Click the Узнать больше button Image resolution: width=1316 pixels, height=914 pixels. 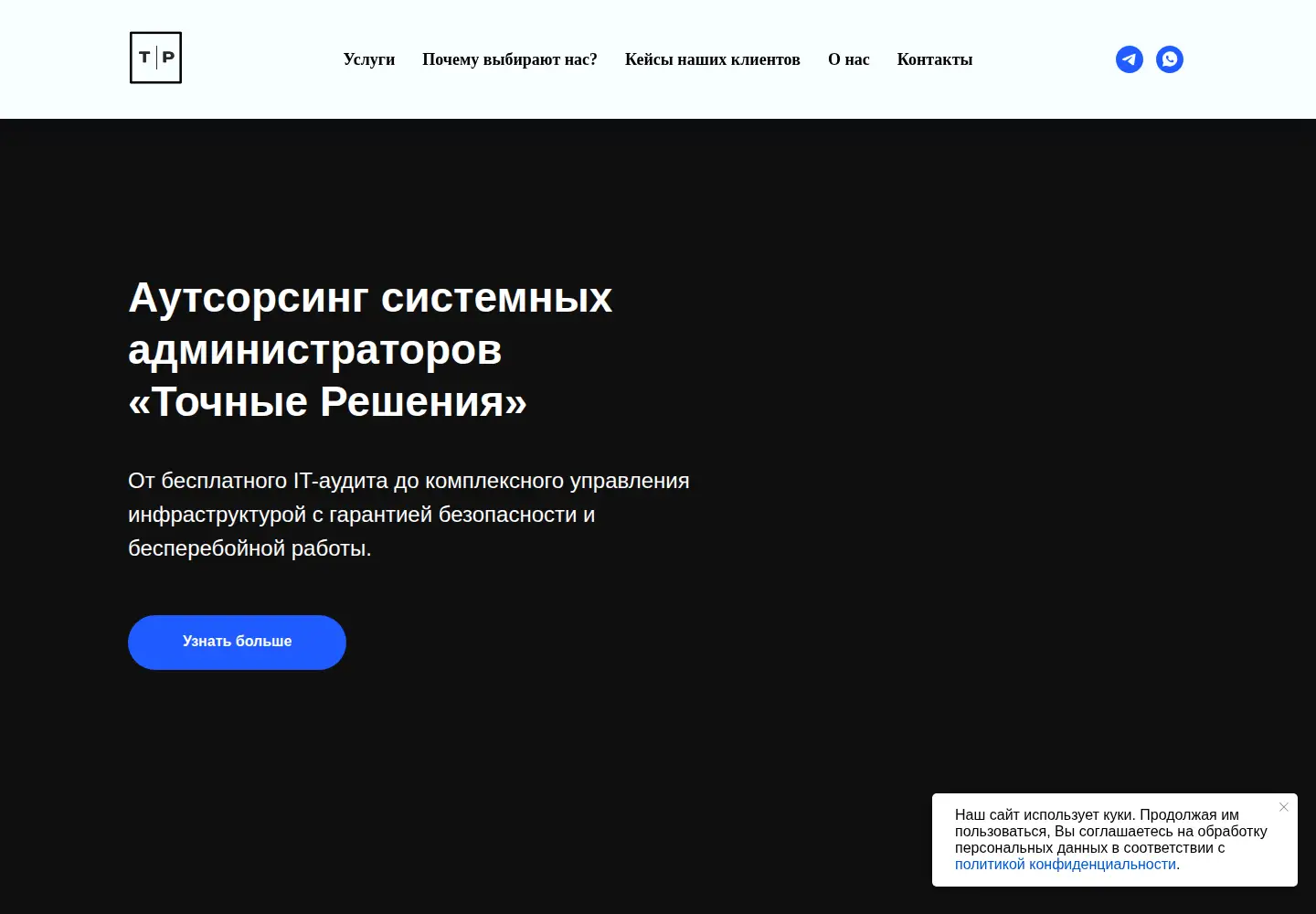click(237, 643)
